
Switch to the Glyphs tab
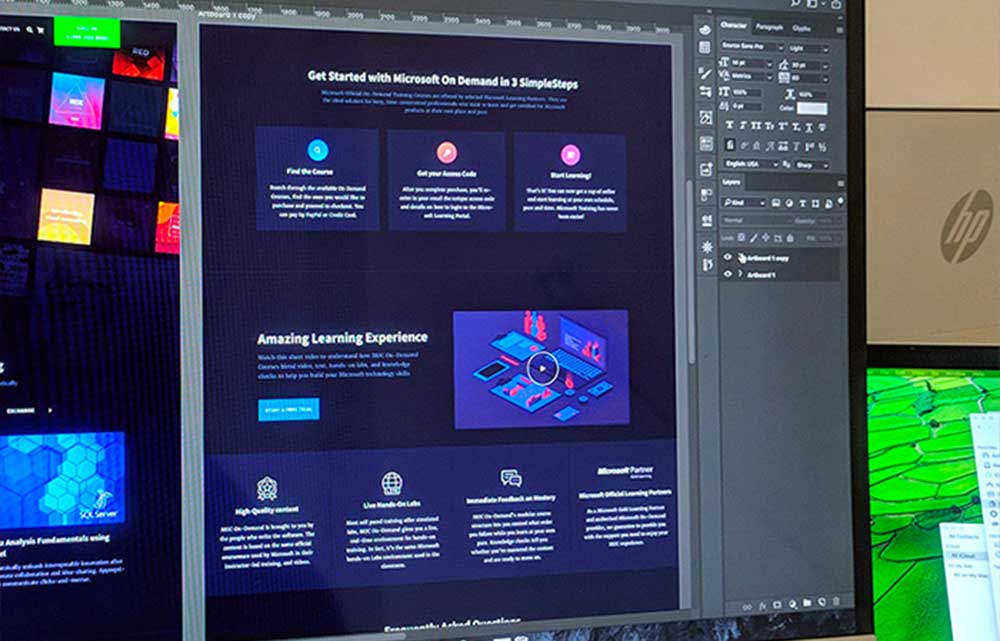coord(802,29)
